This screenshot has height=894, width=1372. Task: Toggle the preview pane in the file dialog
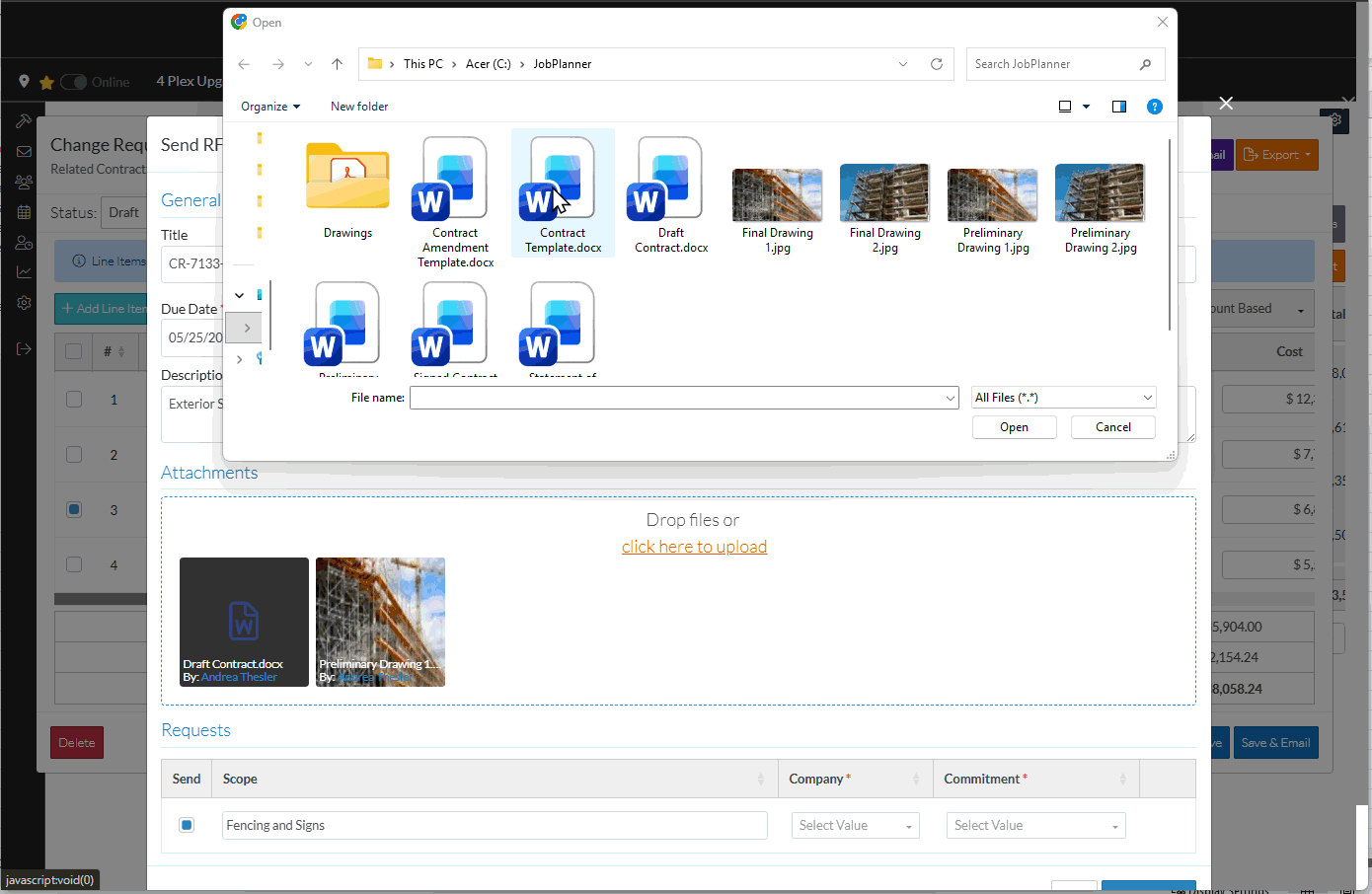(x=1119, y=107)
